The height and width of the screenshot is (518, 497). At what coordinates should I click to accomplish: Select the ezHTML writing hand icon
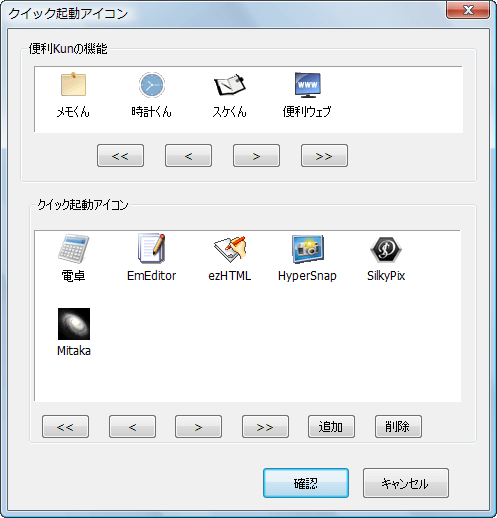coord(230,249)
